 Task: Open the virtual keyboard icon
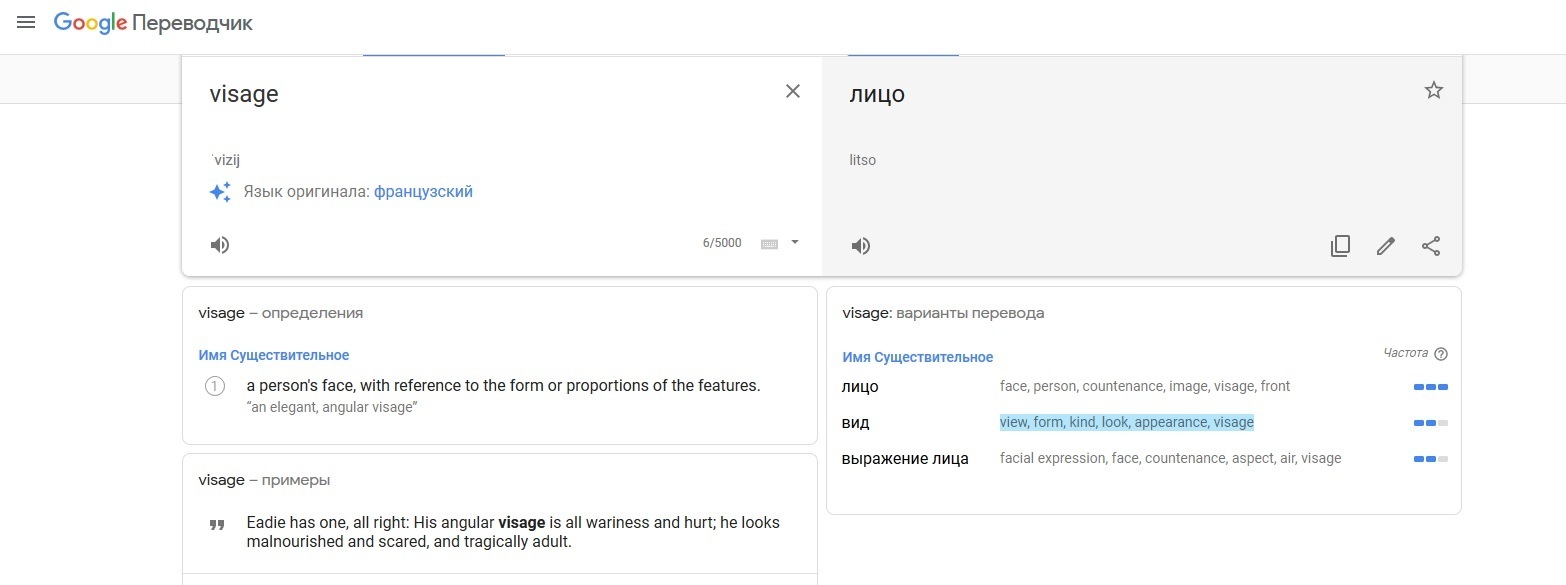point(769,243)
